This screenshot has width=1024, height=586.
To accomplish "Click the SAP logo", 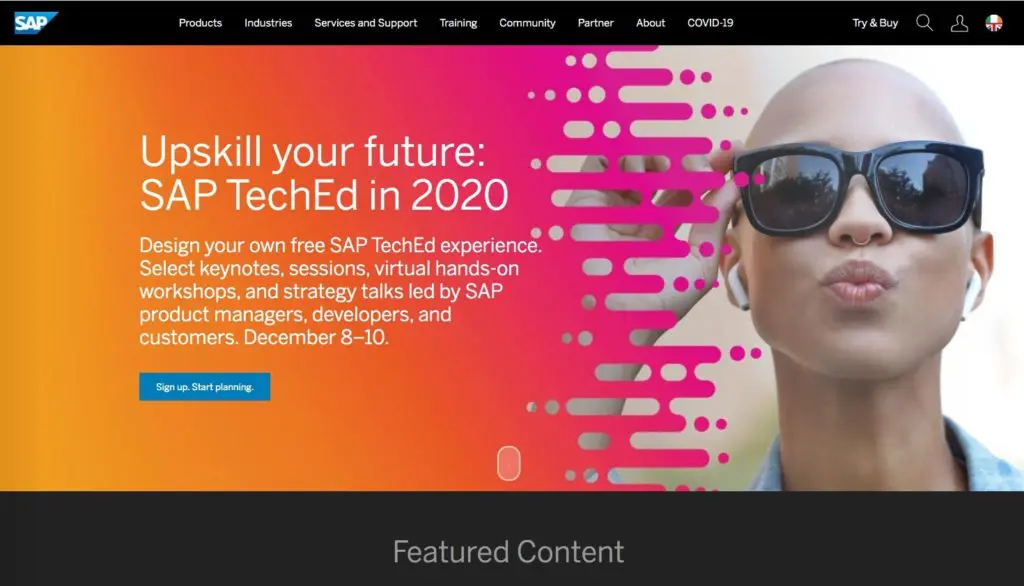I will click(x=36, y=23).
